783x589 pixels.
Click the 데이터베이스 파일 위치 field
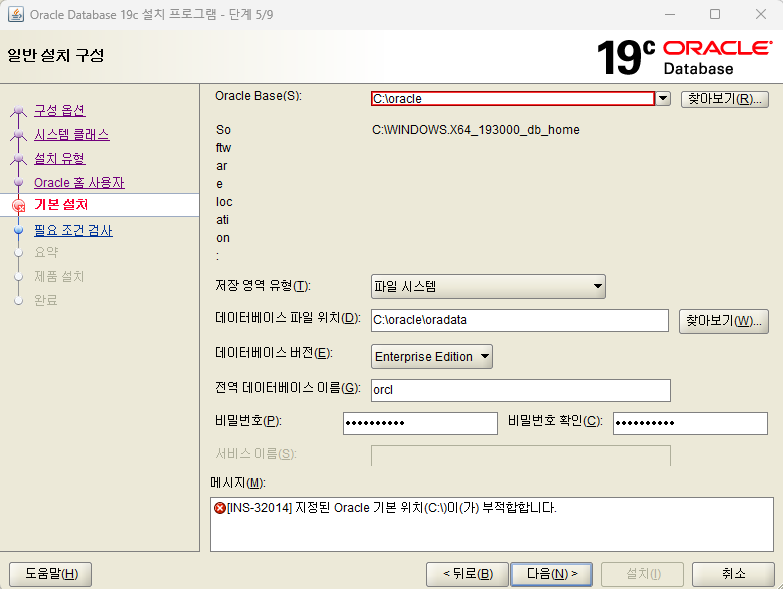519,320
